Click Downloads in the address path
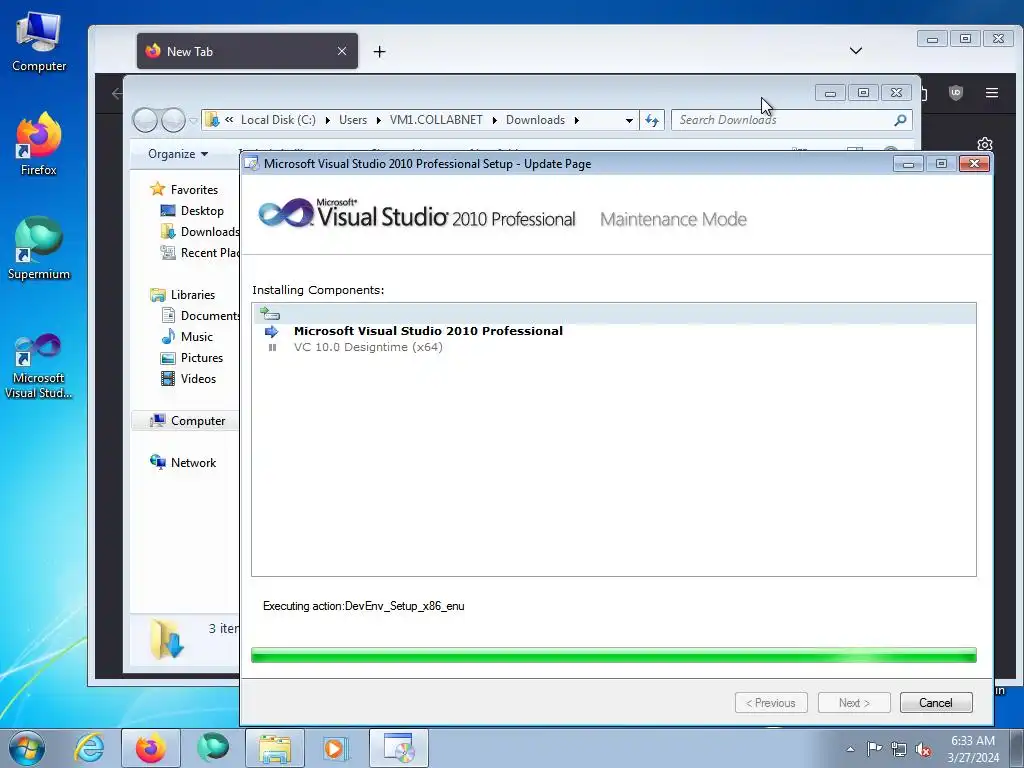This screenshot has height=768, width=1024. point(535,120)
